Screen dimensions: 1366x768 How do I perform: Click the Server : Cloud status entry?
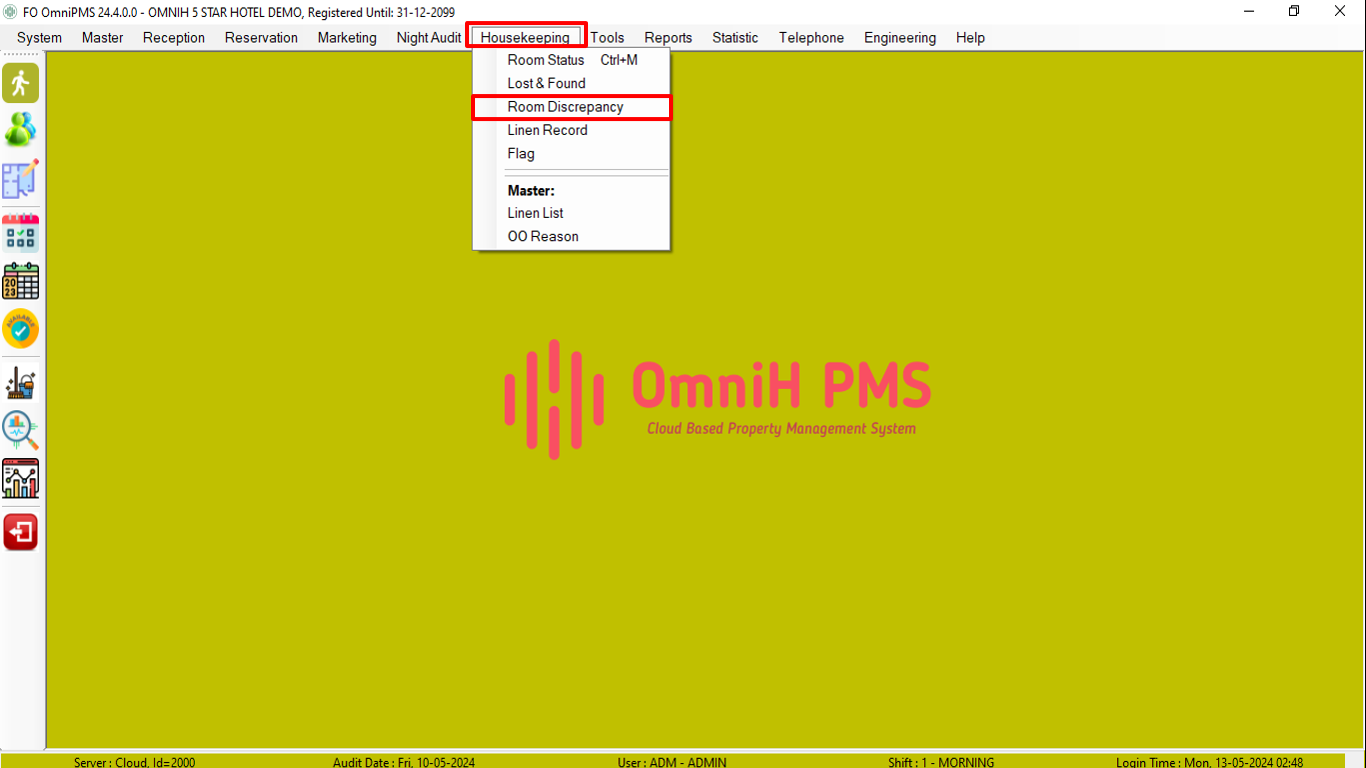tap(134, 762)
